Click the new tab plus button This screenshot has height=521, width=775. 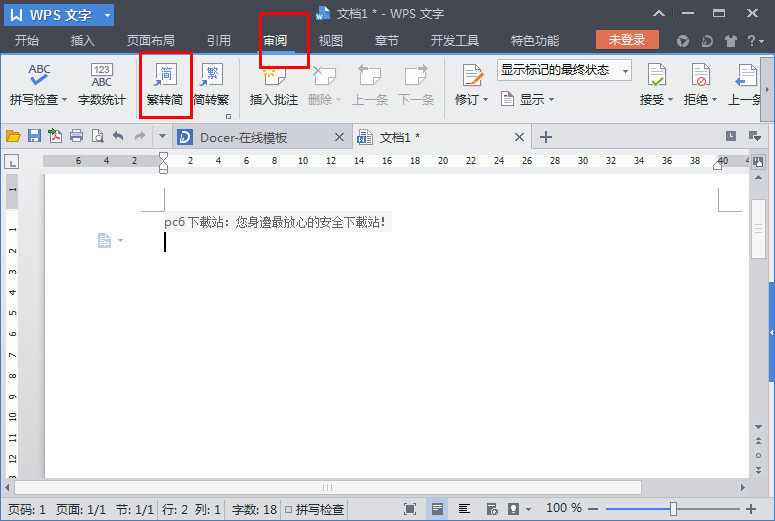[x=546, y=137]
